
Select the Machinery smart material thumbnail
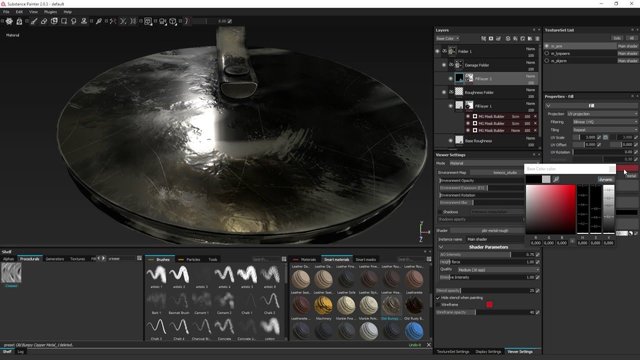323,305
